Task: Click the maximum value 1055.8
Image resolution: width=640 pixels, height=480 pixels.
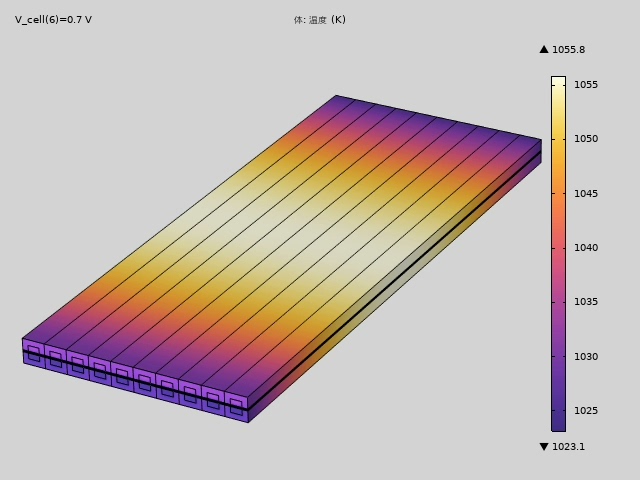Action: tap(568, 49)
